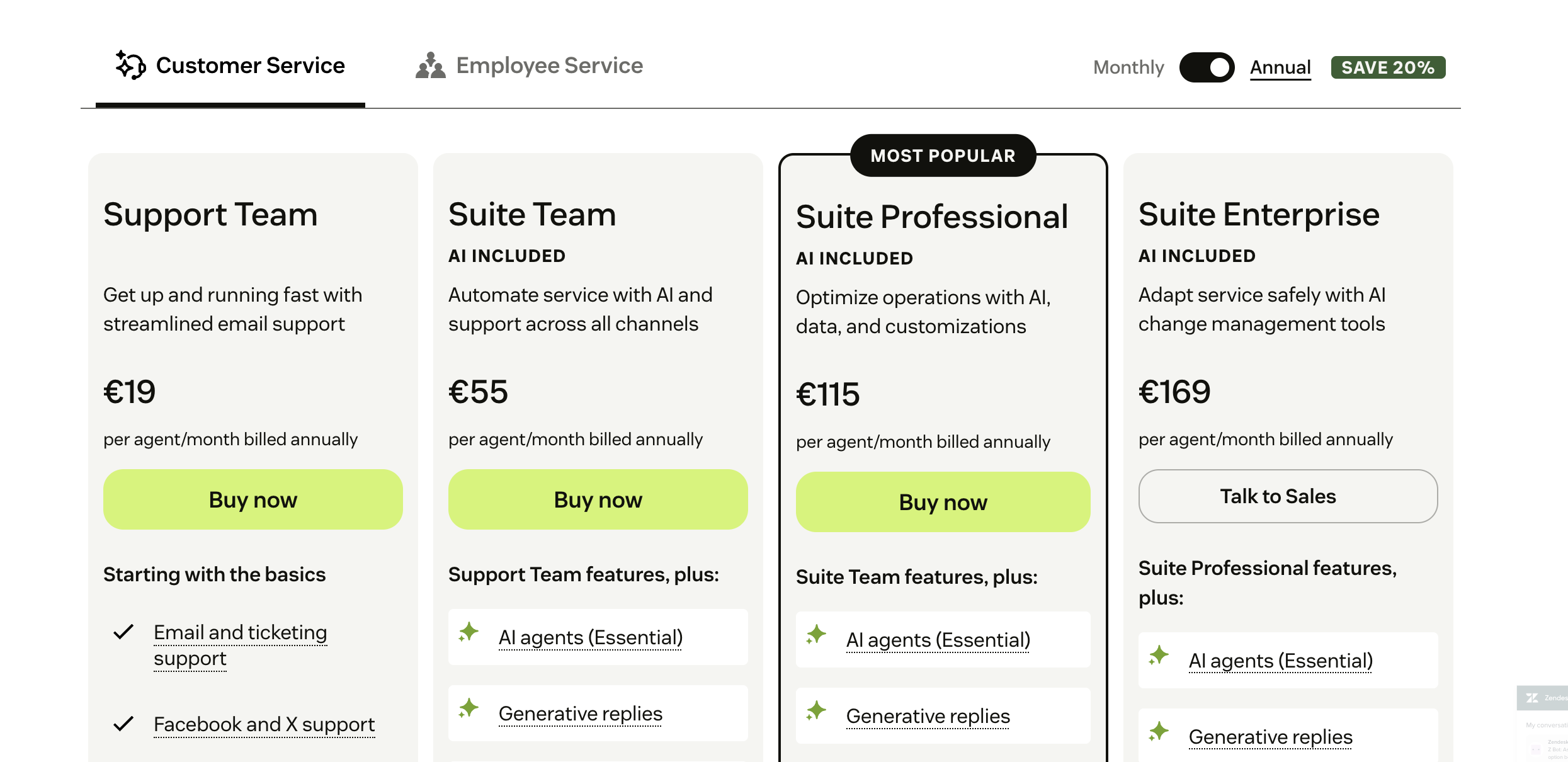The image size is (1568, 762).
Task: Click the Employee Service people icon
Action: 432,65
